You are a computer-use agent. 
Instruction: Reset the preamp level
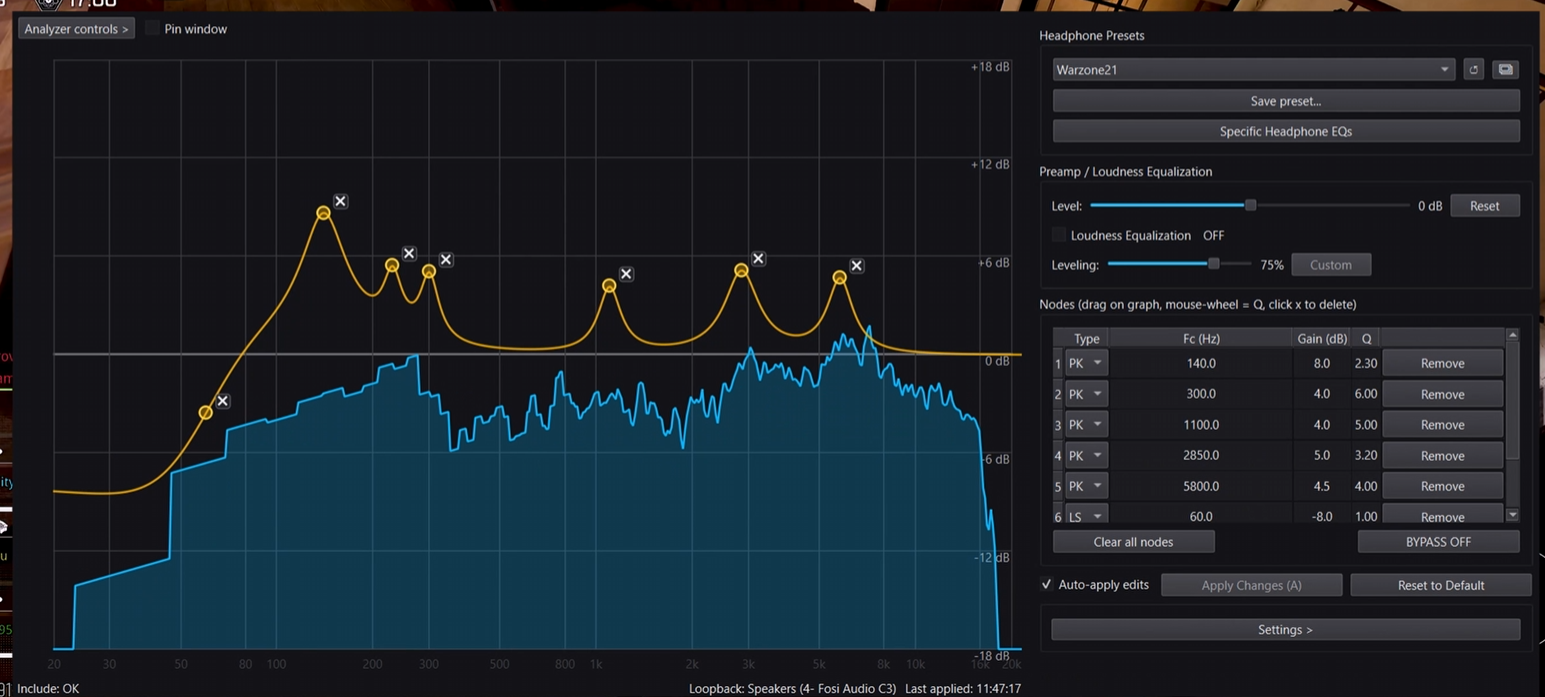click(1484, 205)
